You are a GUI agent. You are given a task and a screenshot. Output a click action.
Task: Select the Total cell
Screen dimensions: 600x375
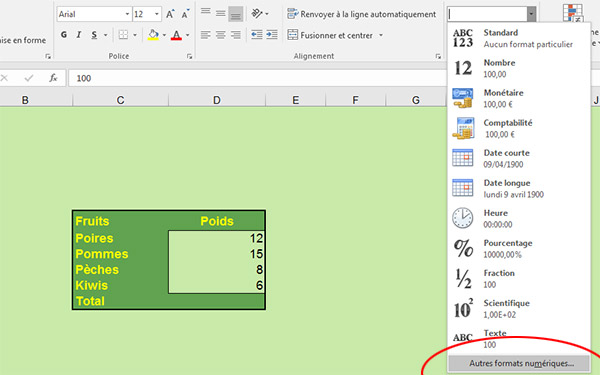(x=121, y=301)
